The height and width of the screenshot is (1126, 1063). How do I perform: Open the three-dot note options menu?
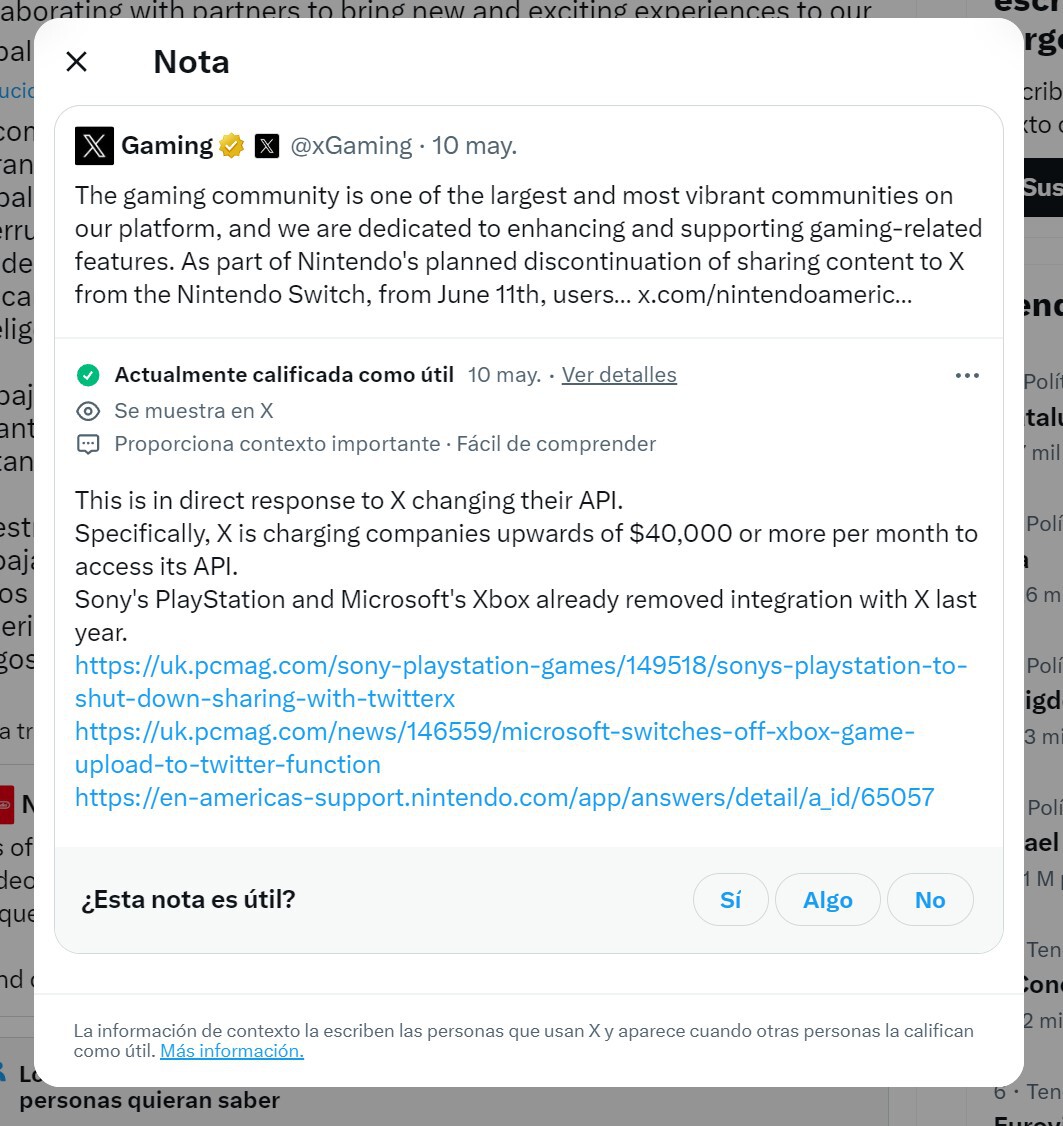point(966,375)
